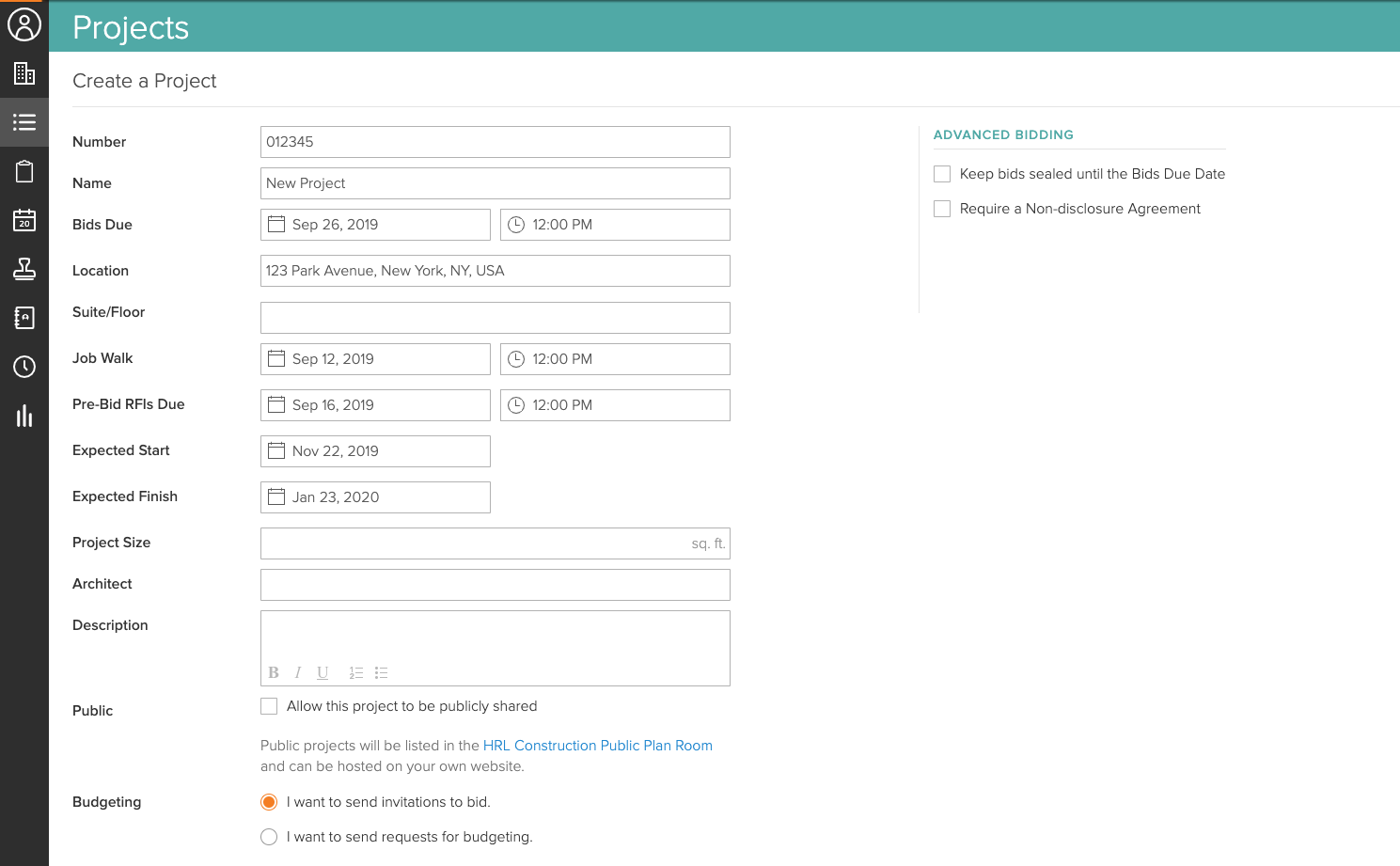The image size is (1400, 866).
Task: Enable Keep bids sealed until Due Date
Action: point(942,174)
